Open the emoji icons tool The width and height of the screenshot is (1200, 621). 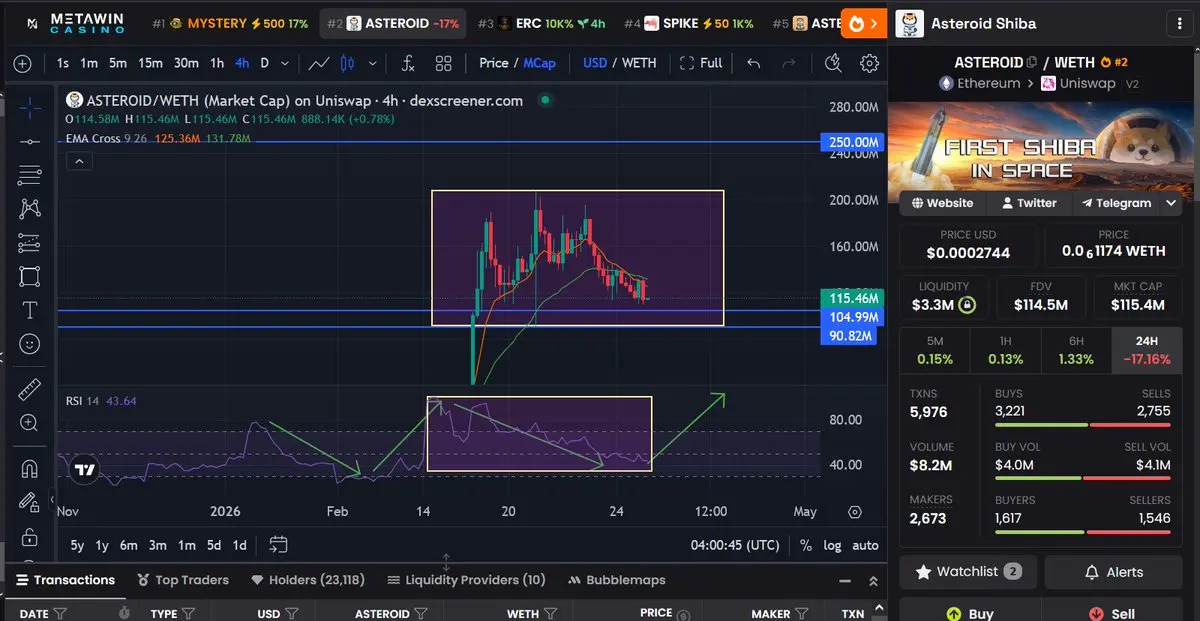30,344
